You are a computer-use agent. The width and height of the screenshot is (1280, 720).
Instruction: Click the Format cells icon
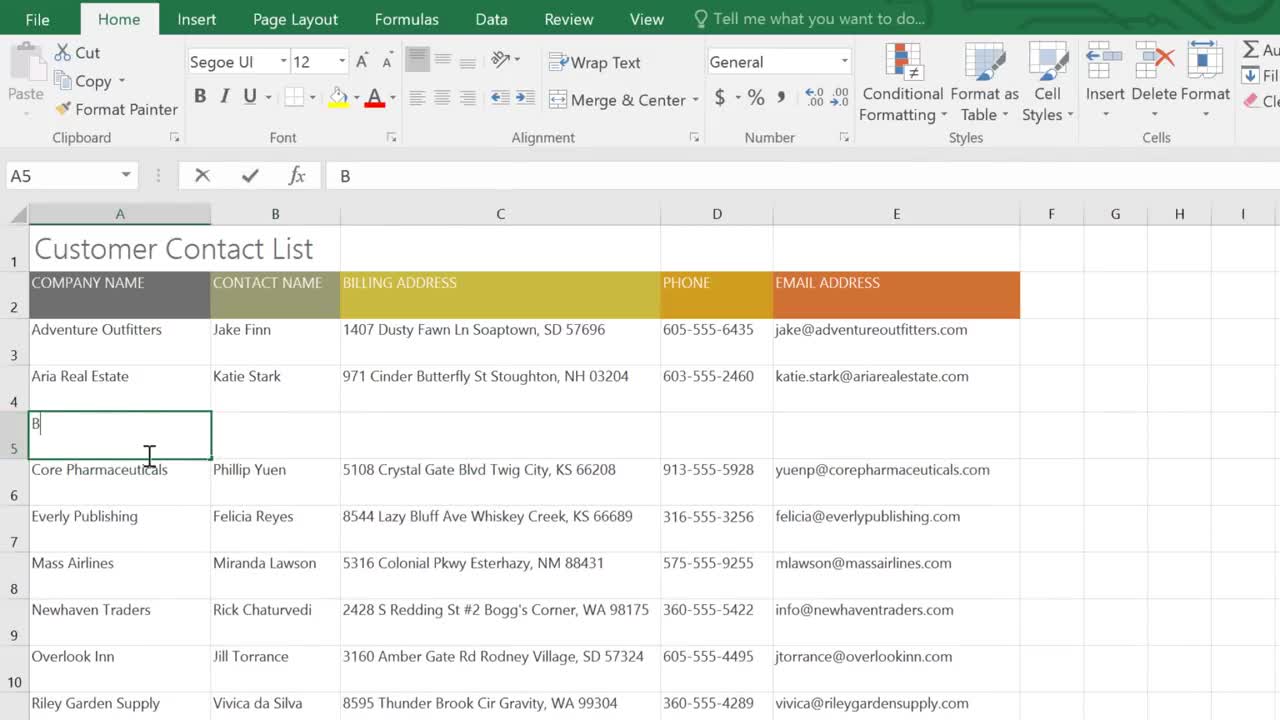[1204, 60]
